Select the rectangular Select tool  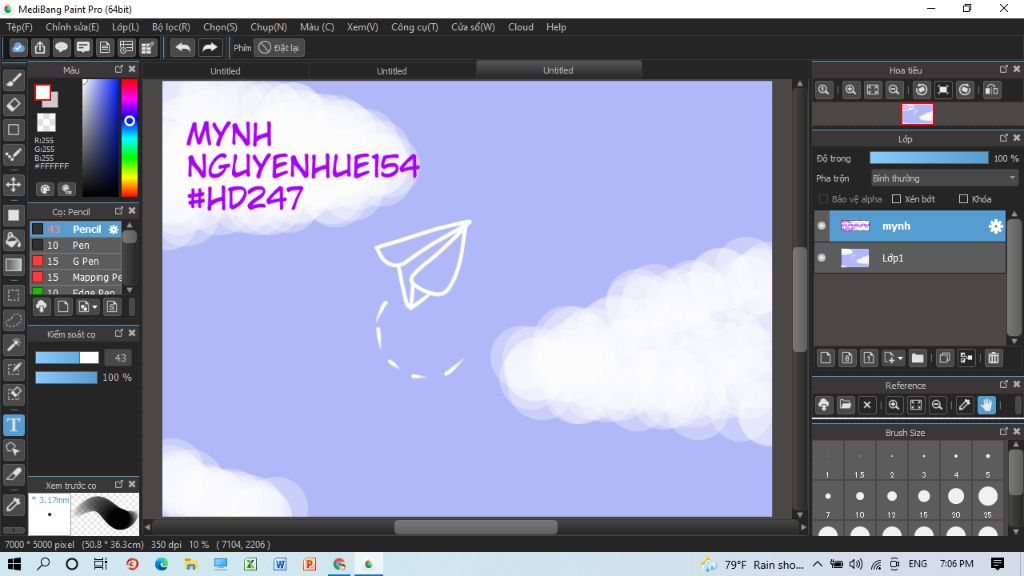point(14,295)
